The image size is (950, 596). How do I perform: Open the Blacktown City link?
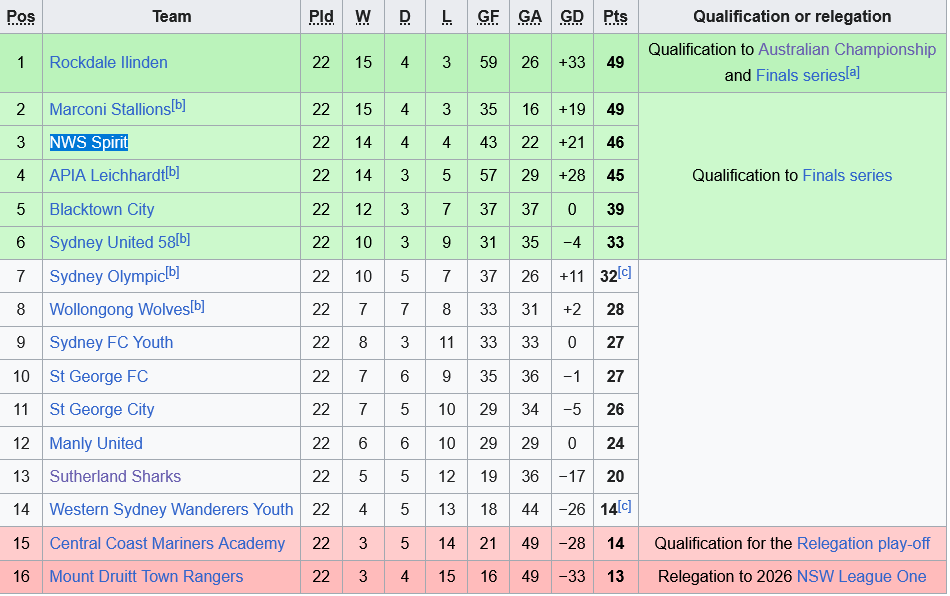click(102, 209)
